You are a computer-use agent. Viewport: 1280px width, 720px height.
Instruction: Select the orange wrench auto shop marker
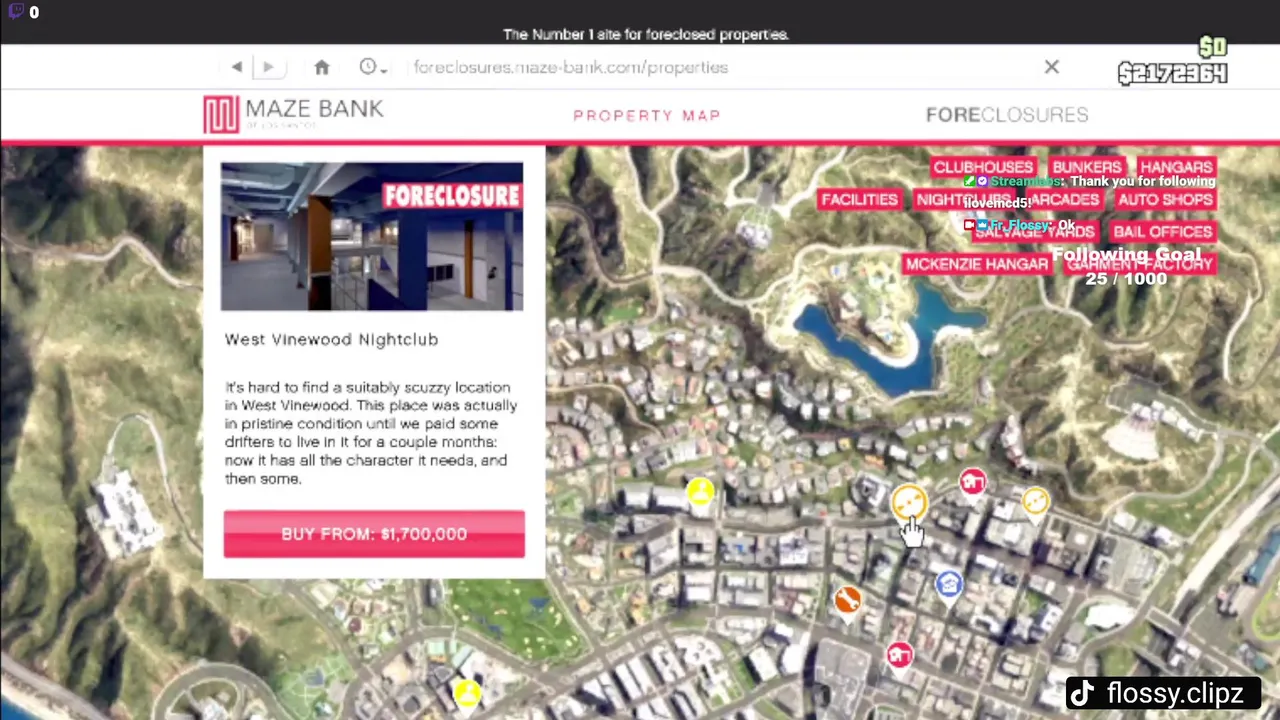point(848,599)
